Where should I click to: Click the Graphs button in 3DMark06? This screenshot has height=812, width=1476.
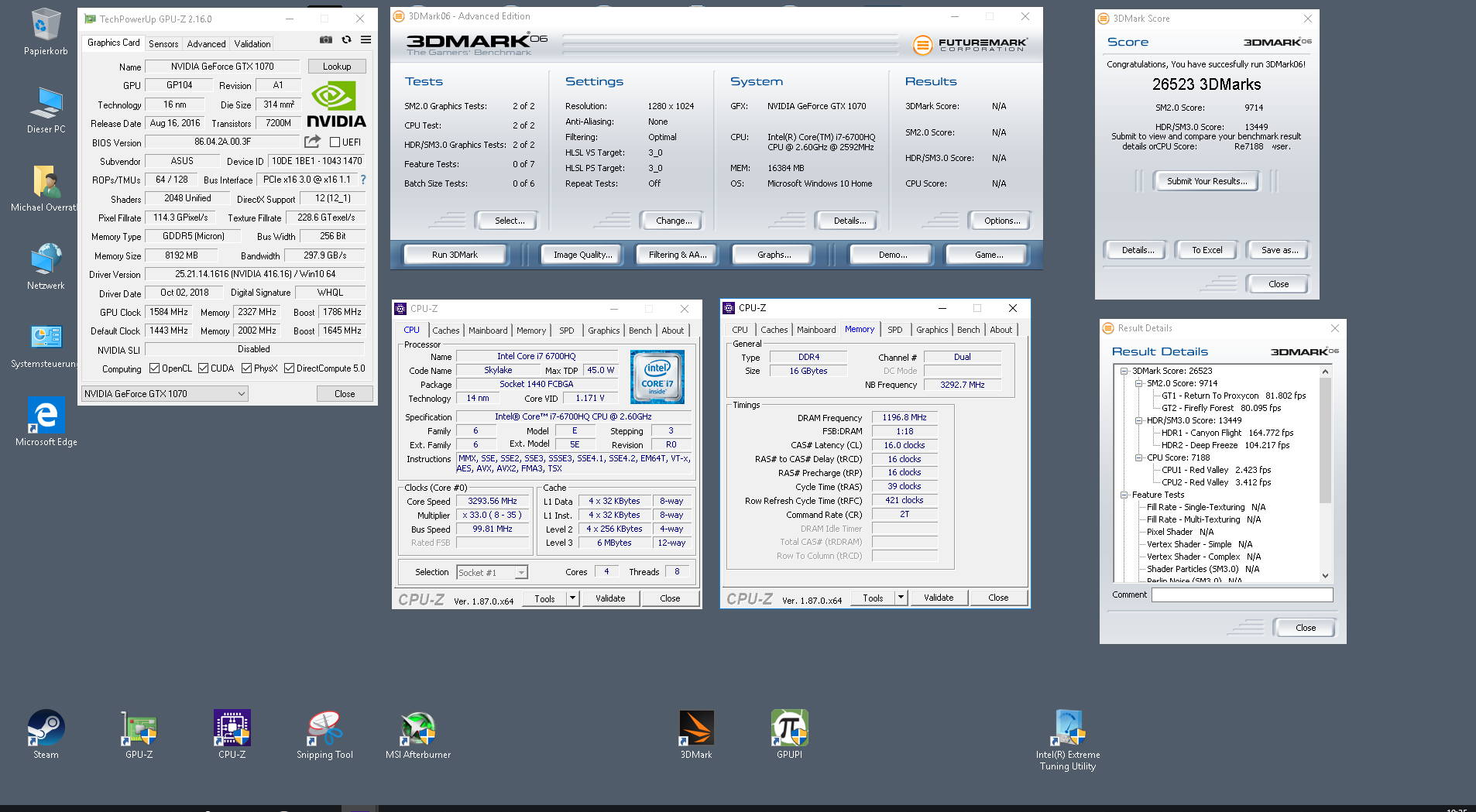click(x=774, y=255)
